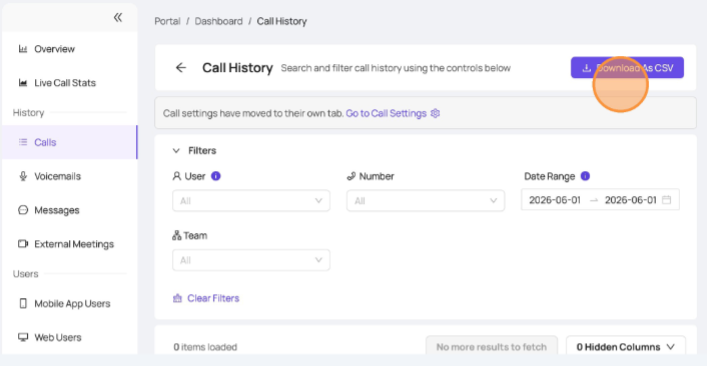This screenshot has width=707, height=366.
Task: Follow Go to Call Settings link
Action: pyautogui.click(x=386, y=113)
